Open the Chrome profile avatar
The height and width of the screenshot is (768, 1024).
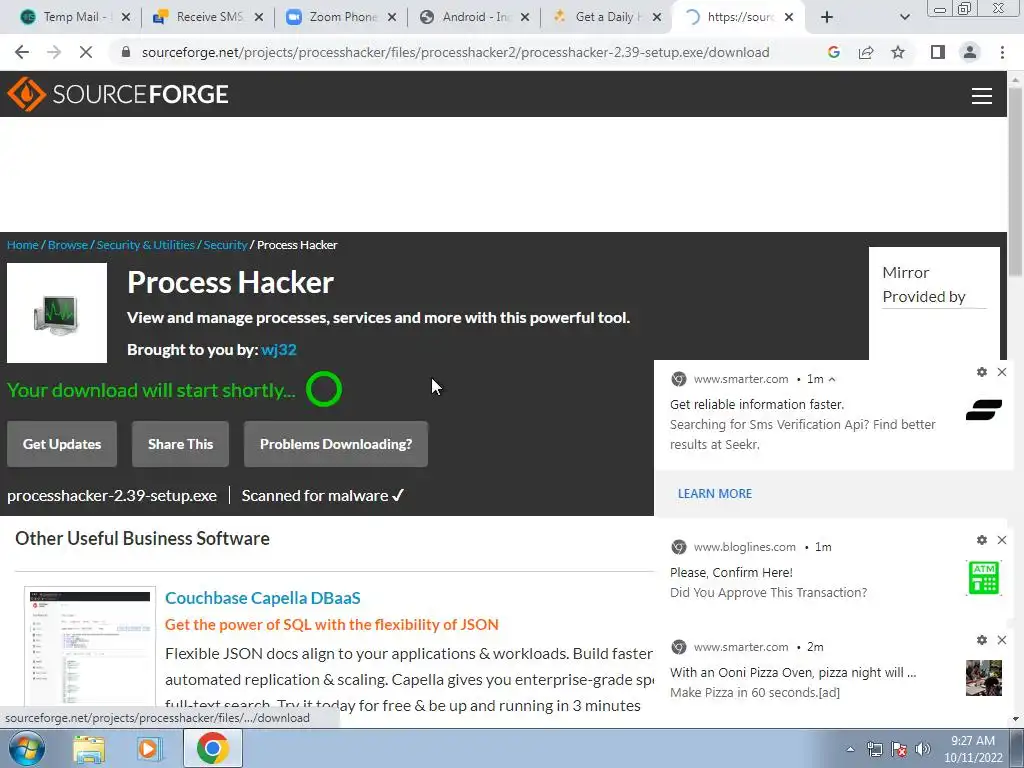(x=970, y=52)
